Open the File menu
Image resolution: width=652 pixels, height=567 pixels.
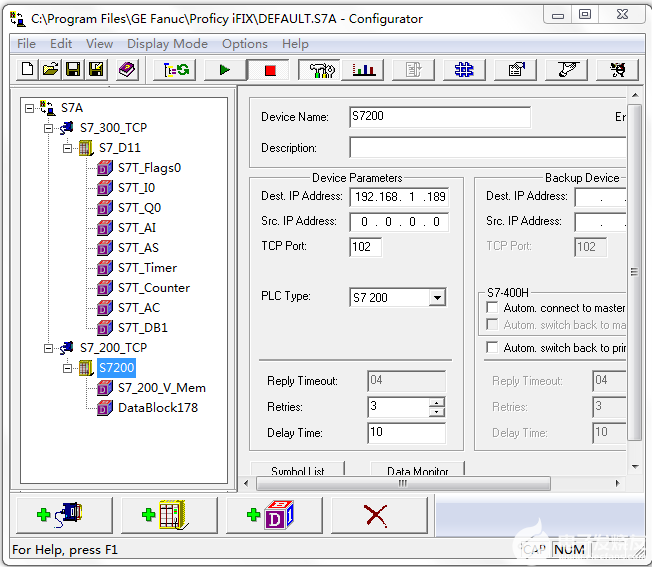[x=26, y=44]
